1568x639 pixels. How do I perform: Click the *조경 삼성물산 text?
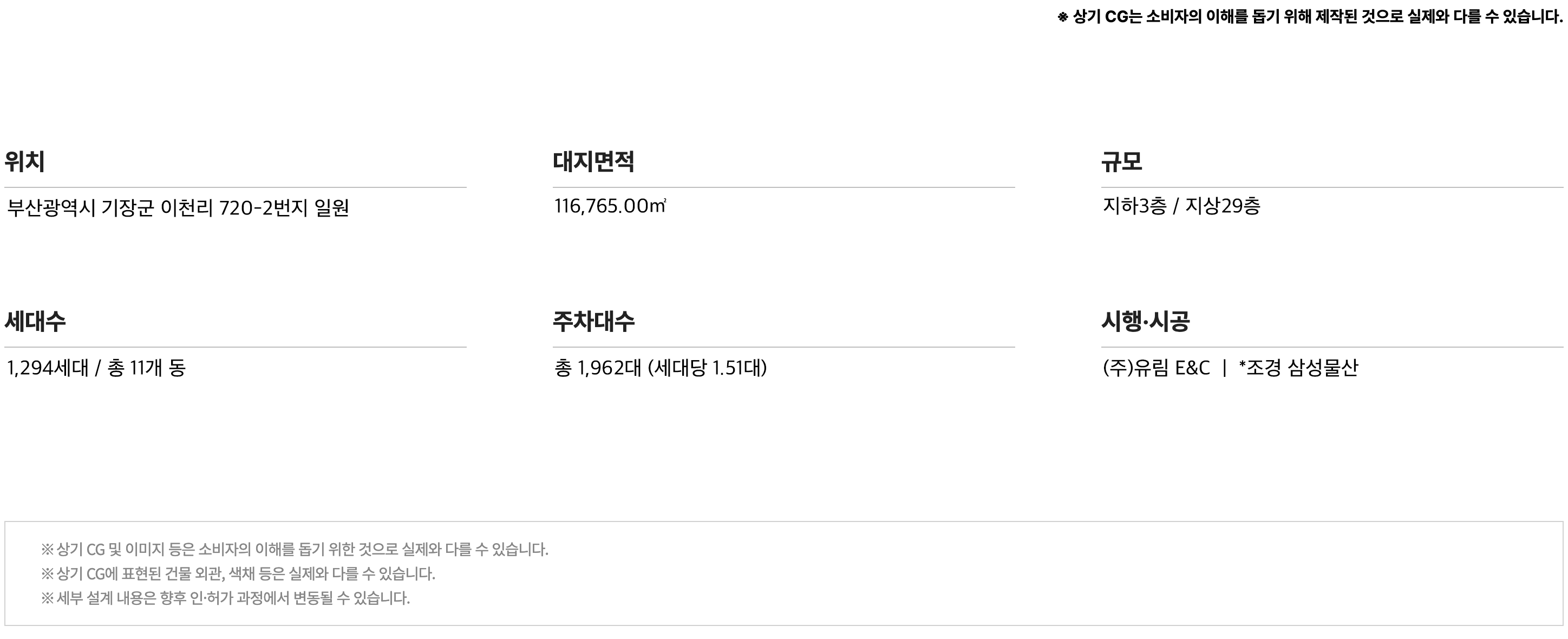pos(1298,368)
